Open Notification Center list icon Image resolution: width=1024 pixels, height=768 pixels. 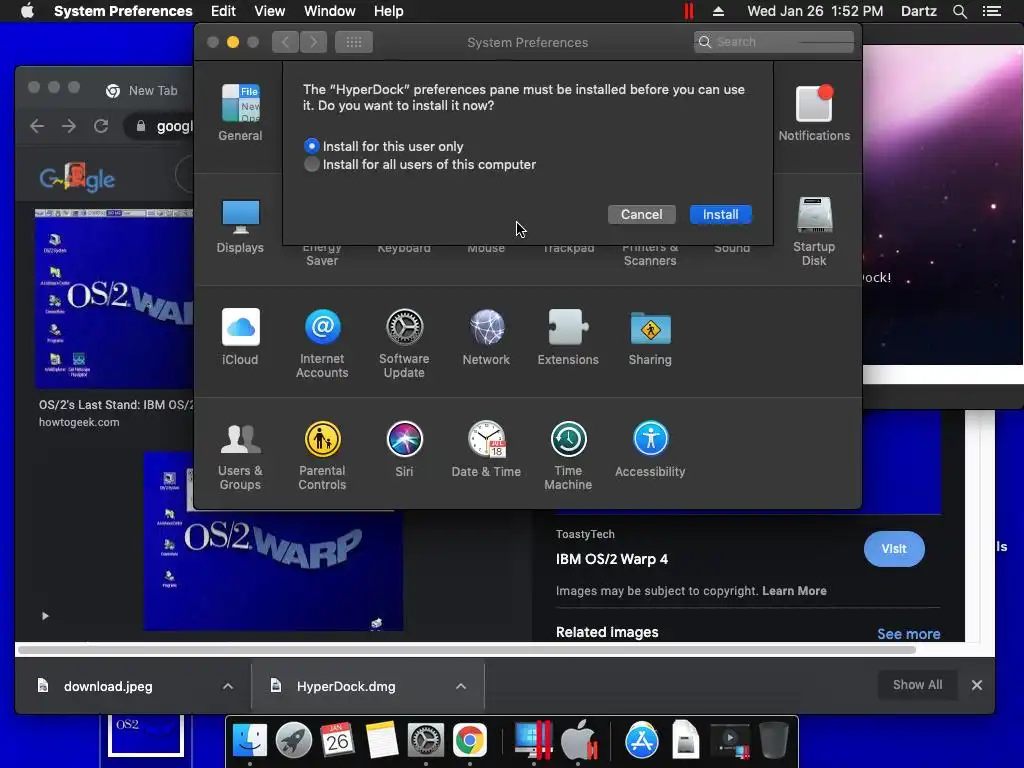[991, 11]
